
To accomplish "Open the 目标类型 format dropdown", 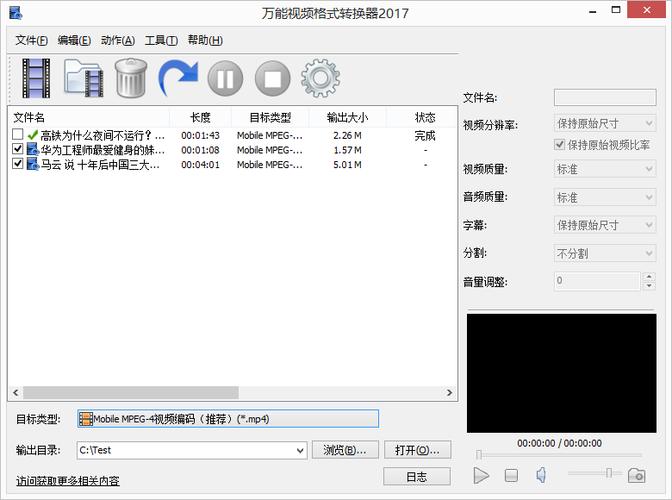I will [x=228, y=419].
